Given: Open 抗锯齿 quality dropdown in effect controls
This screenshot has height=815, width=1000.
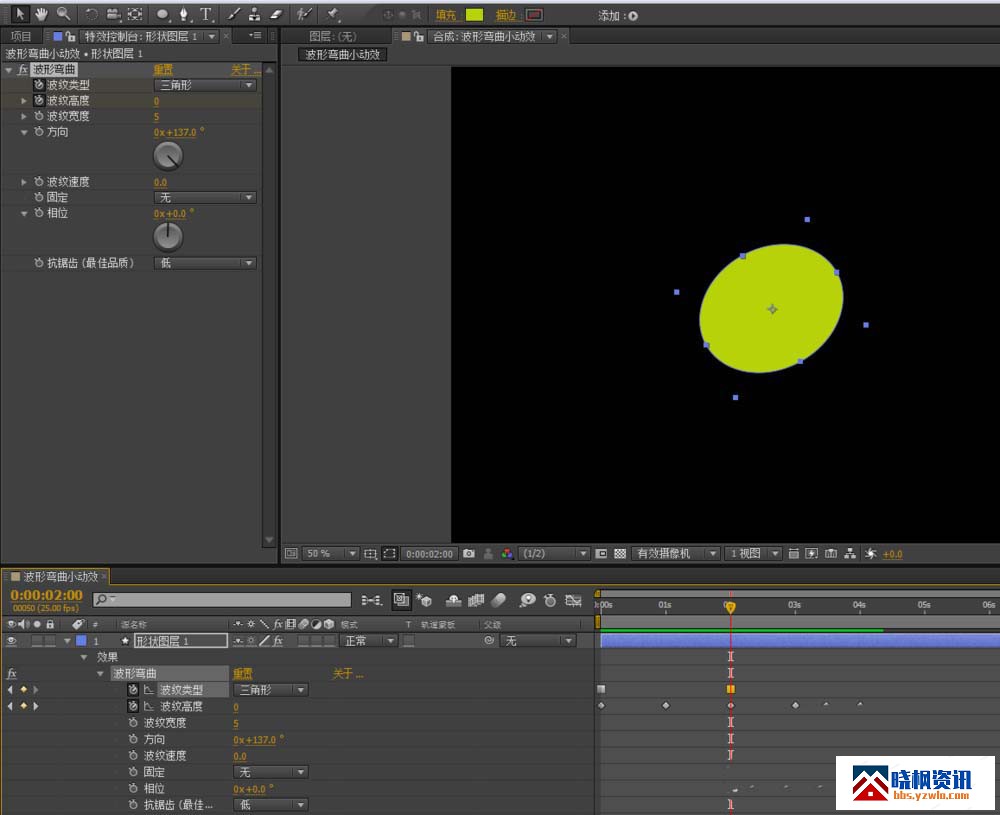Looking at the screenshot, I should 205,263.
